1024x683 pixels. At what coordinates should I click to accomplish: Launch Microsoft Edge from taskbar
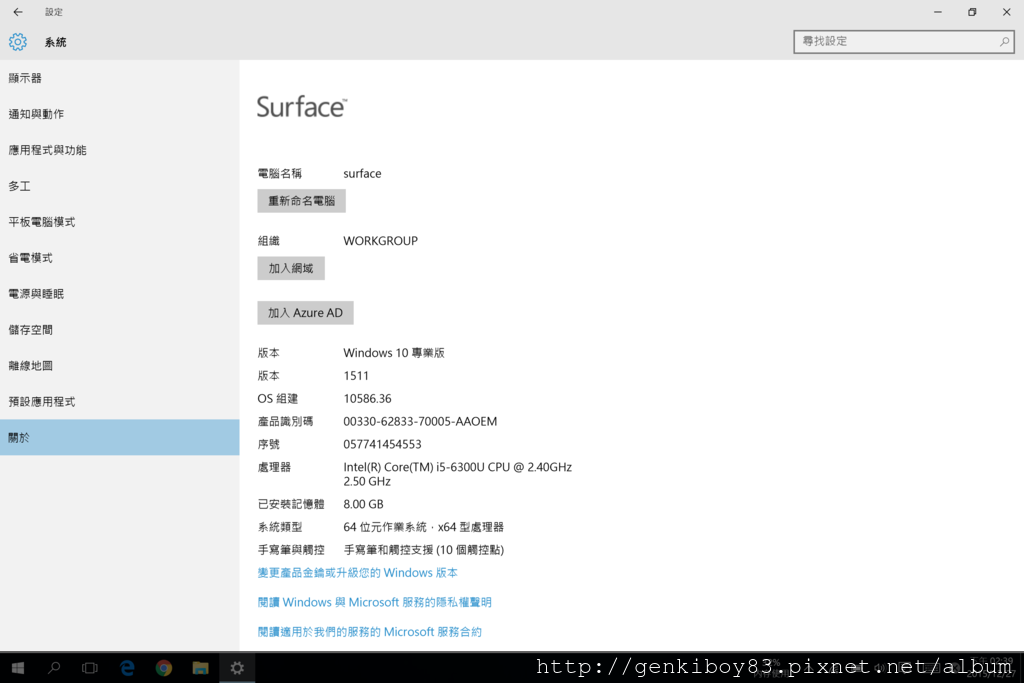127,667
